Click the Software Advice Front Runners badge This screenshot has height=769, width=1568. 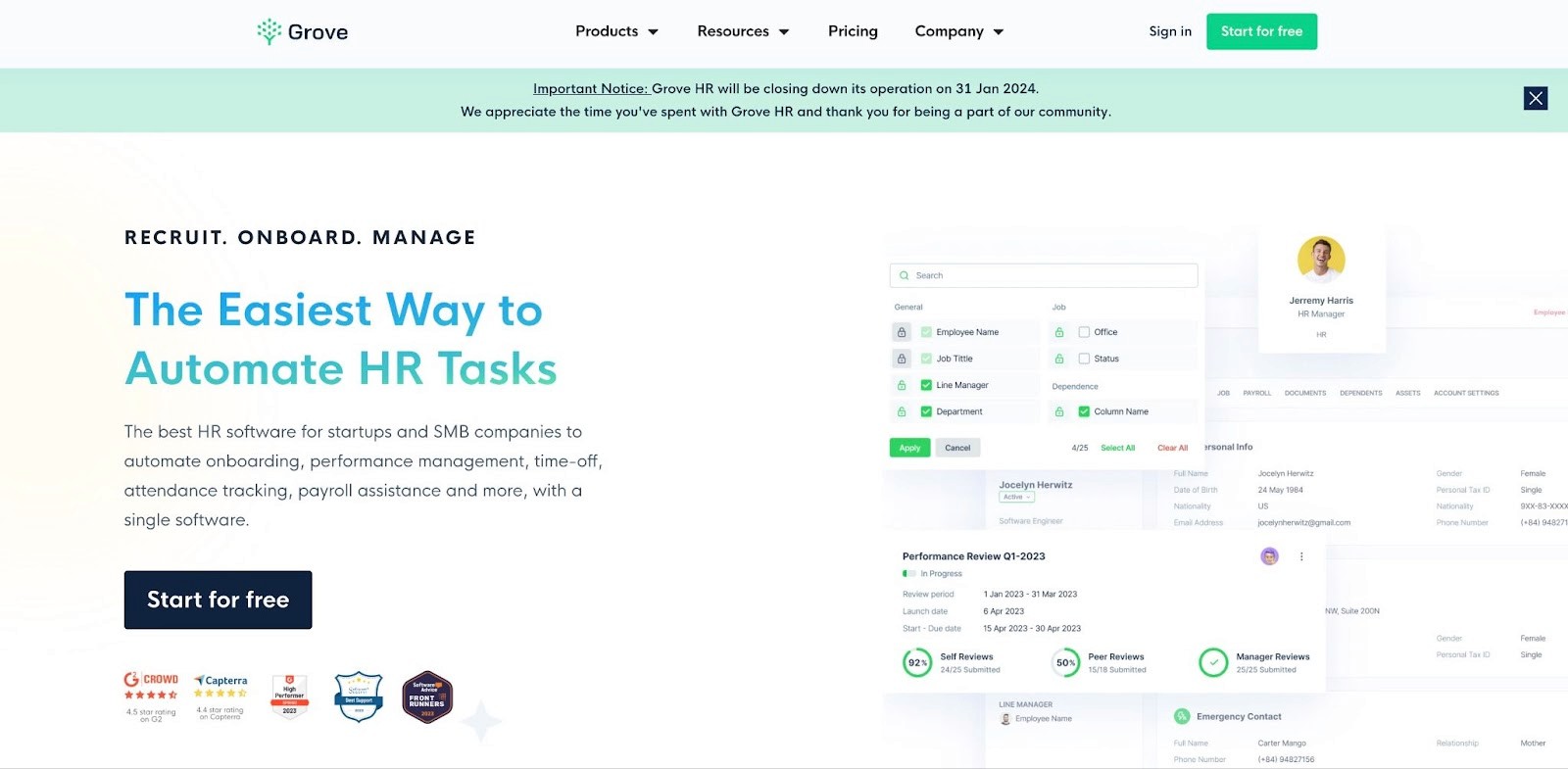(x=427, y=697)
